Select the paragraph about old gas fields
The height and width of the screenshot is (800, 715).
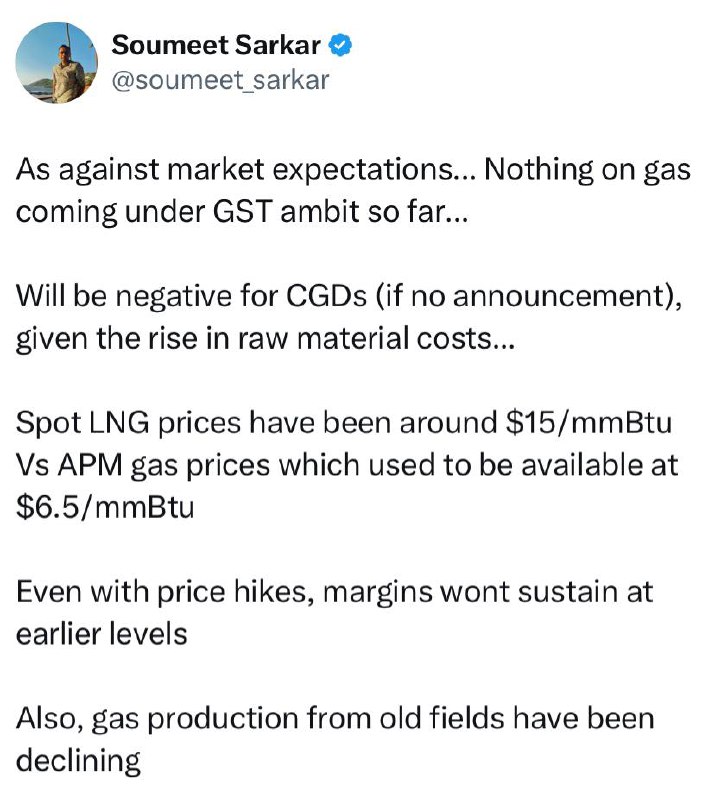pyautogui.click(x=335, y=739)
